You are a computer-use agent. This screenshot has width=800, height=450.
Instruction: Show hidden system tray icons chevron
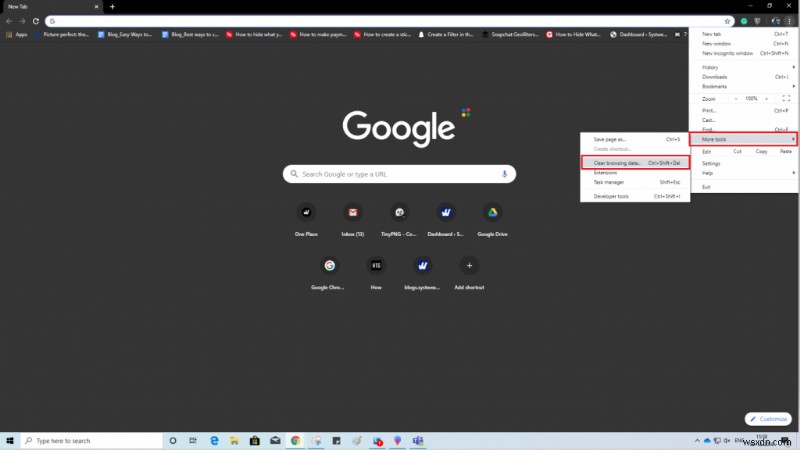(697, 440)
